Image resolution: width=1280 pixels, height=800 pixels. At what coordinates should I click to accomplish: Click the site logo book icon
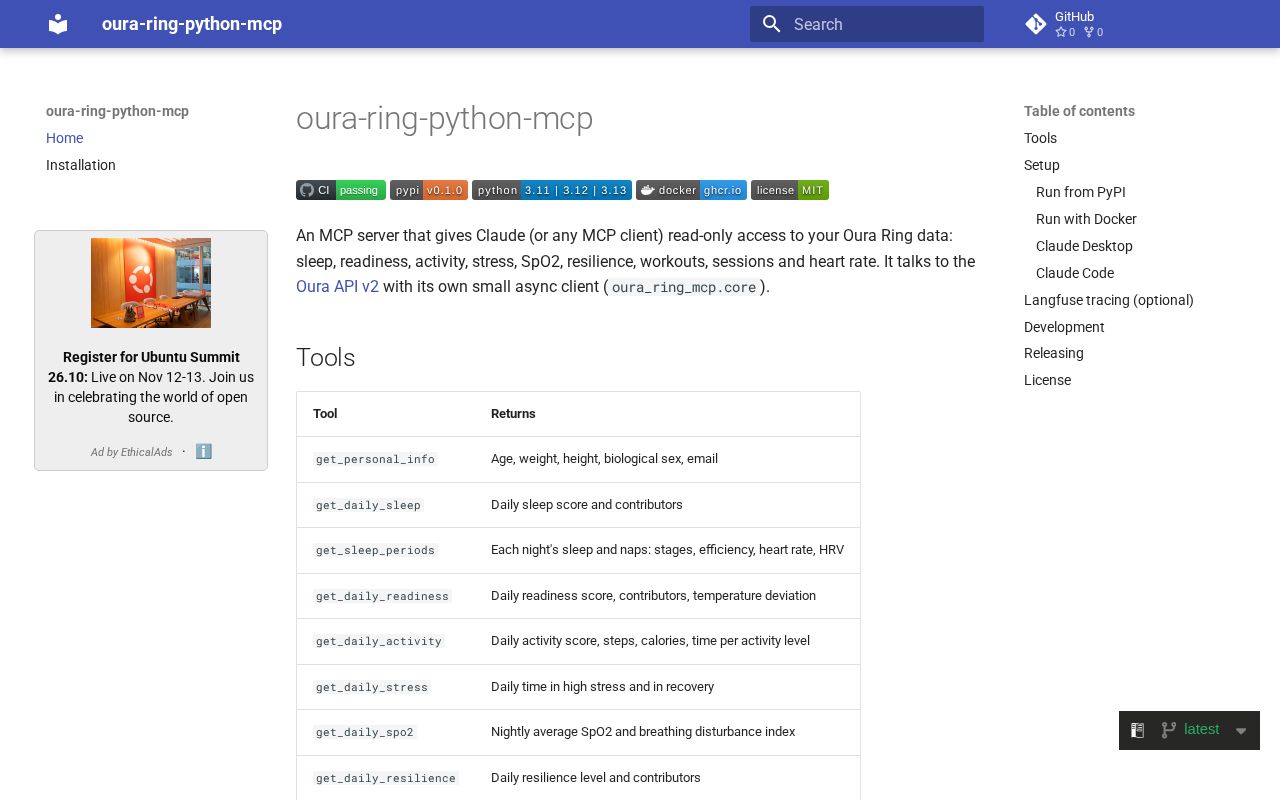click(x=58, y=24)
